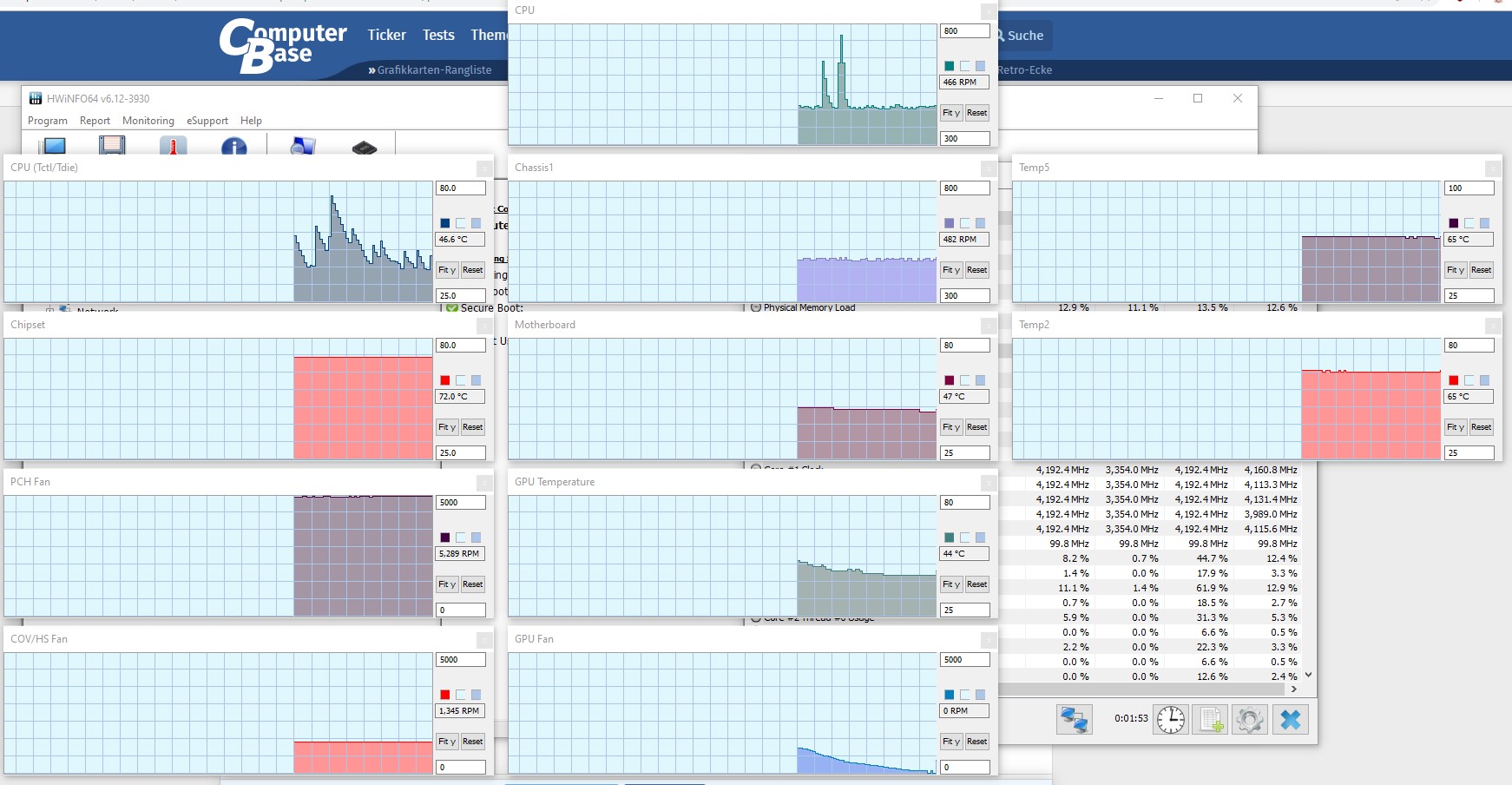Open the Report menu
1512x785 pixels.
click(95, 121)
